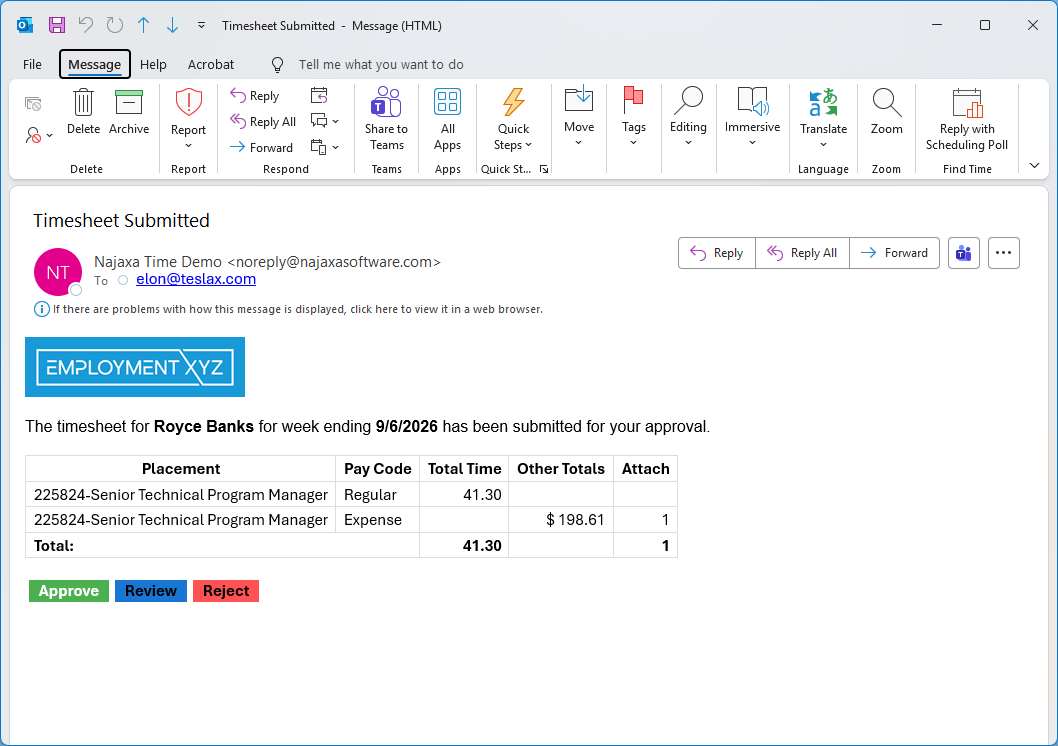Open the File menu
The width and height of the screenshot is (1058, 746).
(x=32, y=65)
